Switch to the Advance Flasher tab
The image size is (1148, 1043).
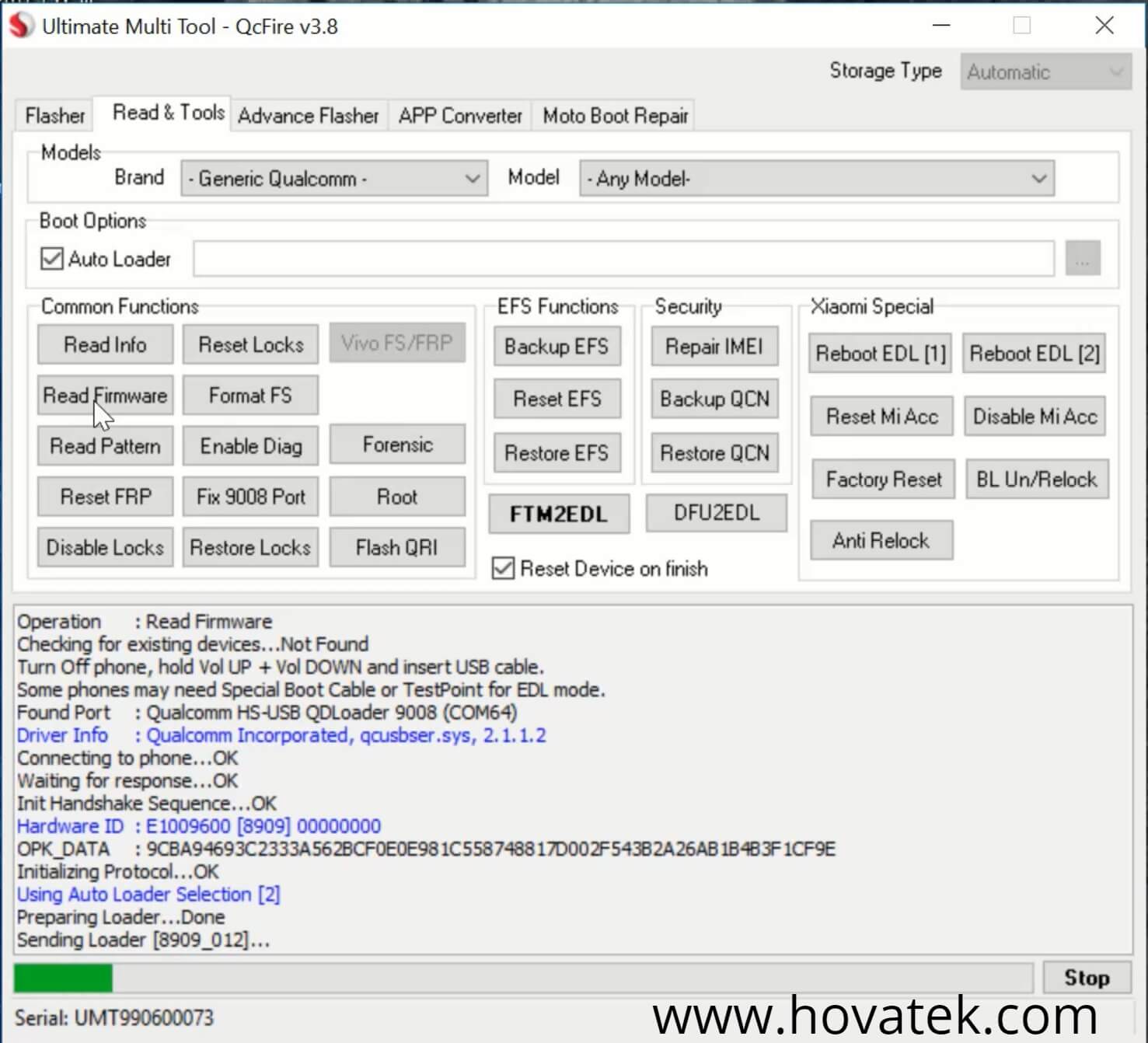308,116
